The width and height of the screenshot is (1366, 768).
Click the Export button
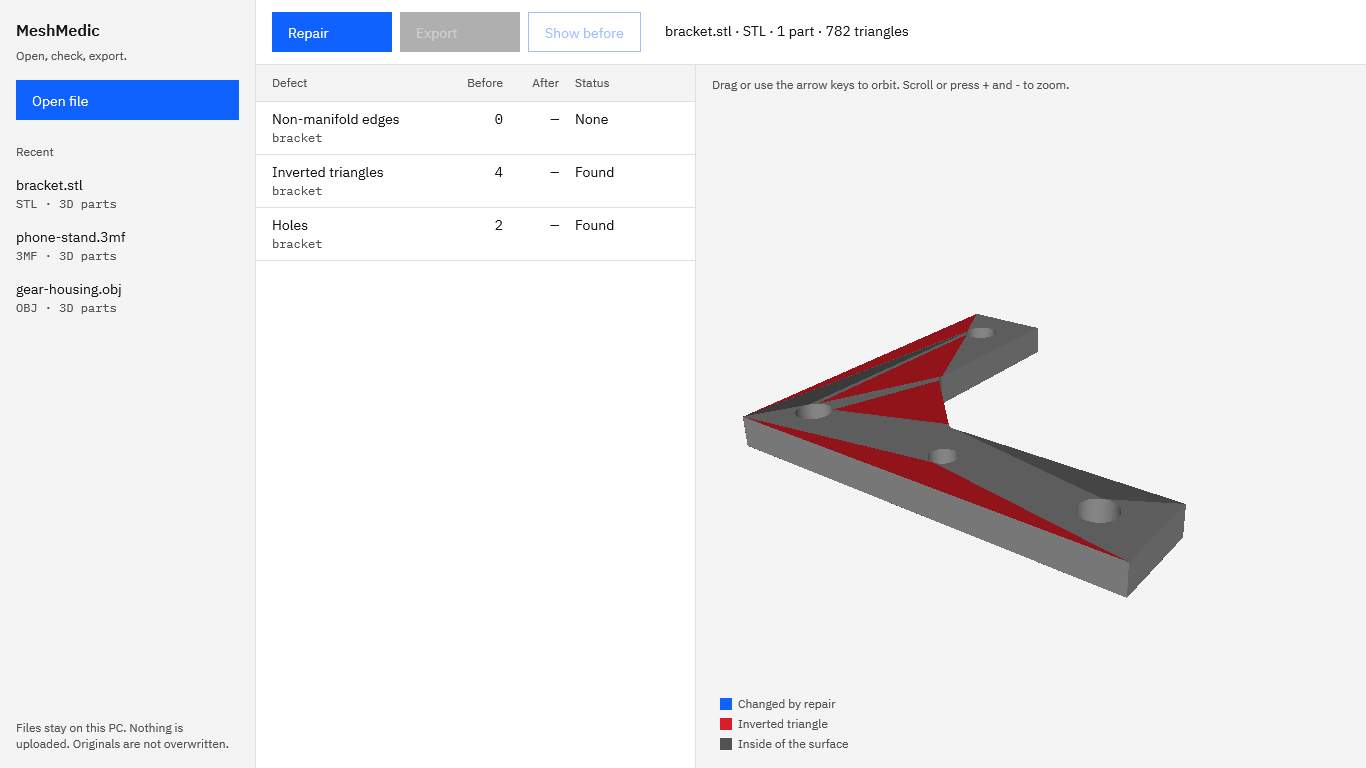click(x=460, y=32)
